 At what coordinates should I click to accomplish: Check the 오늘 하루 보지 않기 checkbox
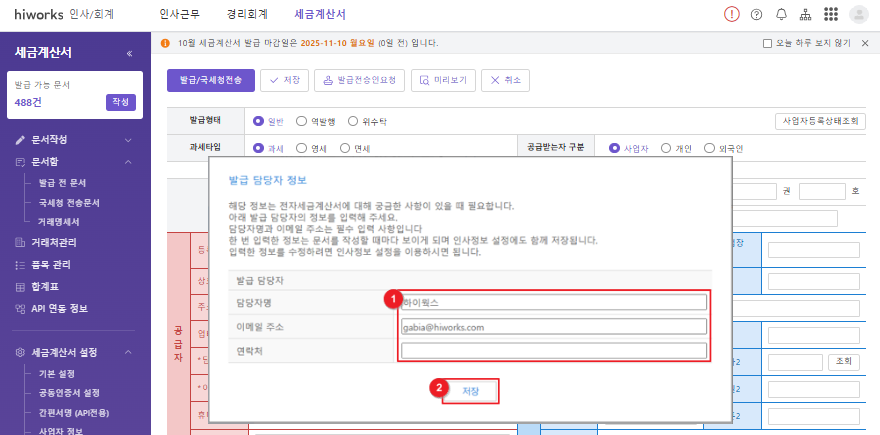(767, 44)
